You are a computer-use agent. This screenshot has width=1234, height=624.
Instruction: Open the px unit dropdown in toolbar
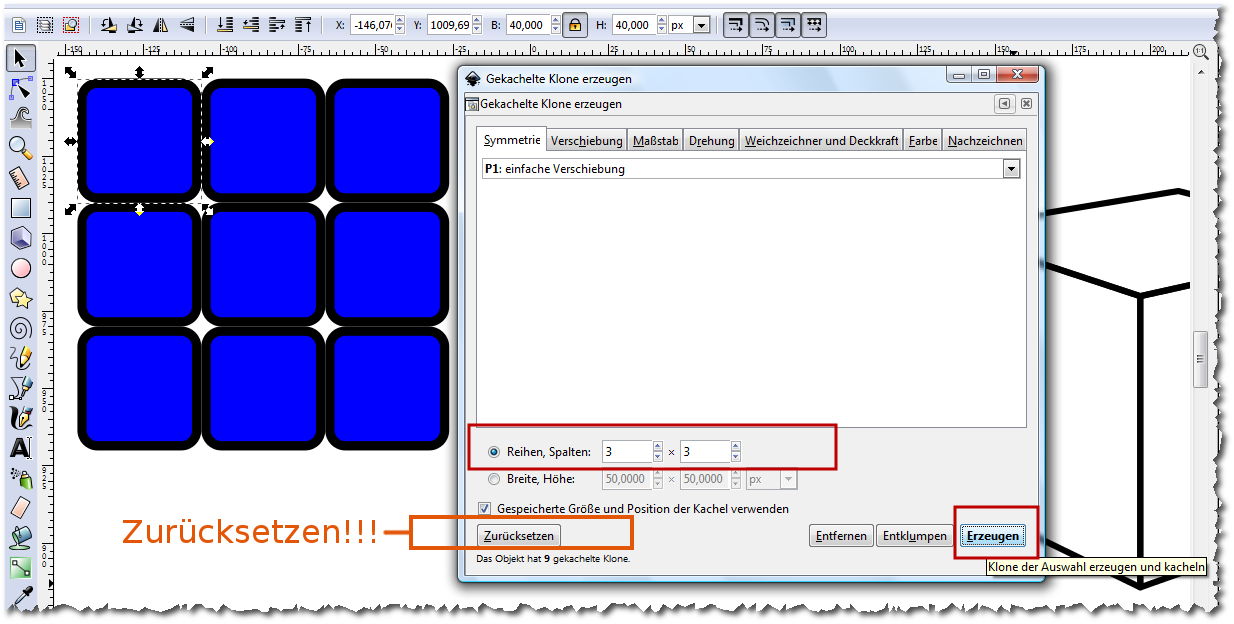click(701, 25)
